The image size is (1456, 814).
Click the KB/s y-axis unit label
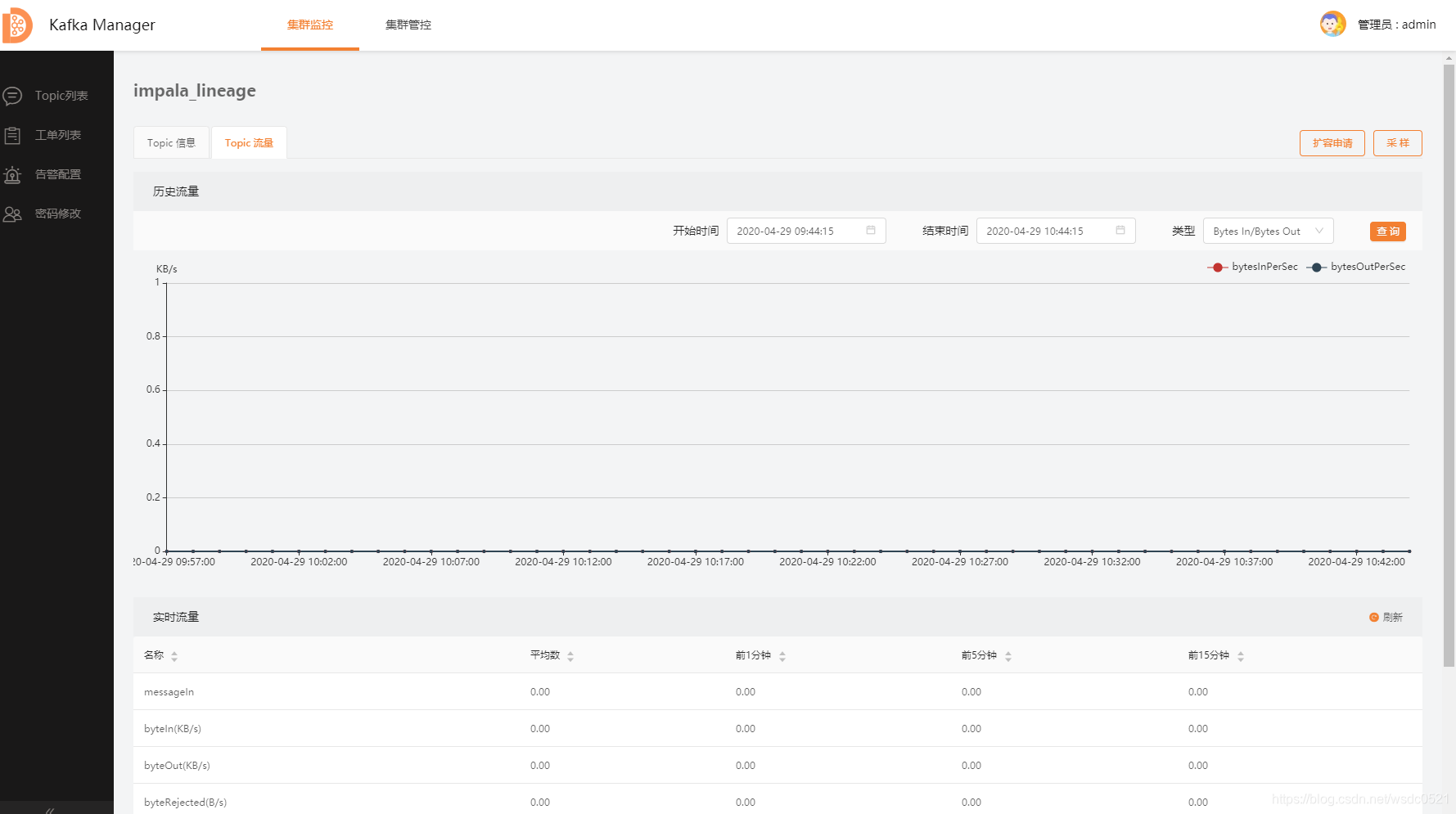[167, 269]
